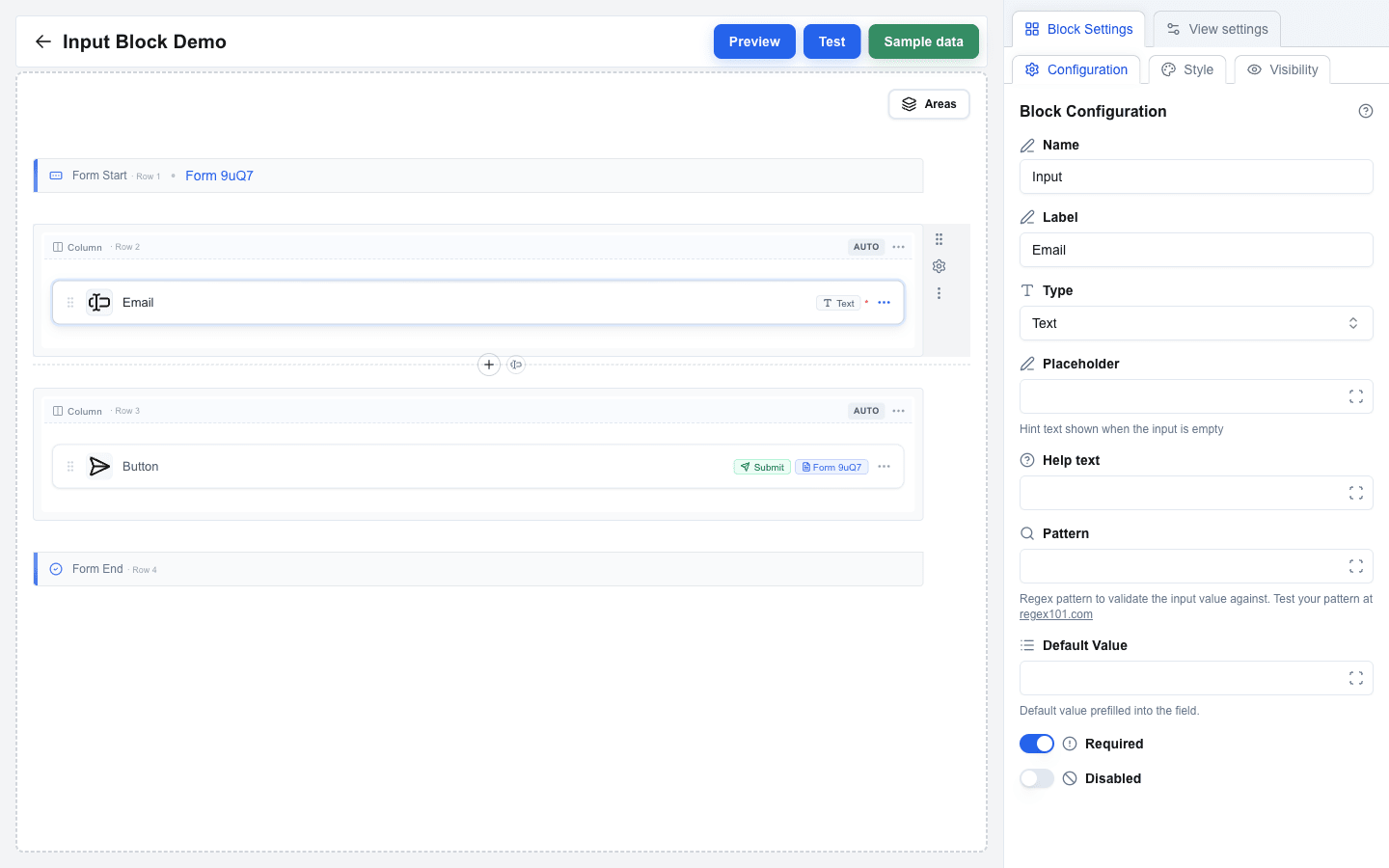1389x868 pixels.
Task: Open the Button block's three-dot menu
Action: [884, 467]
